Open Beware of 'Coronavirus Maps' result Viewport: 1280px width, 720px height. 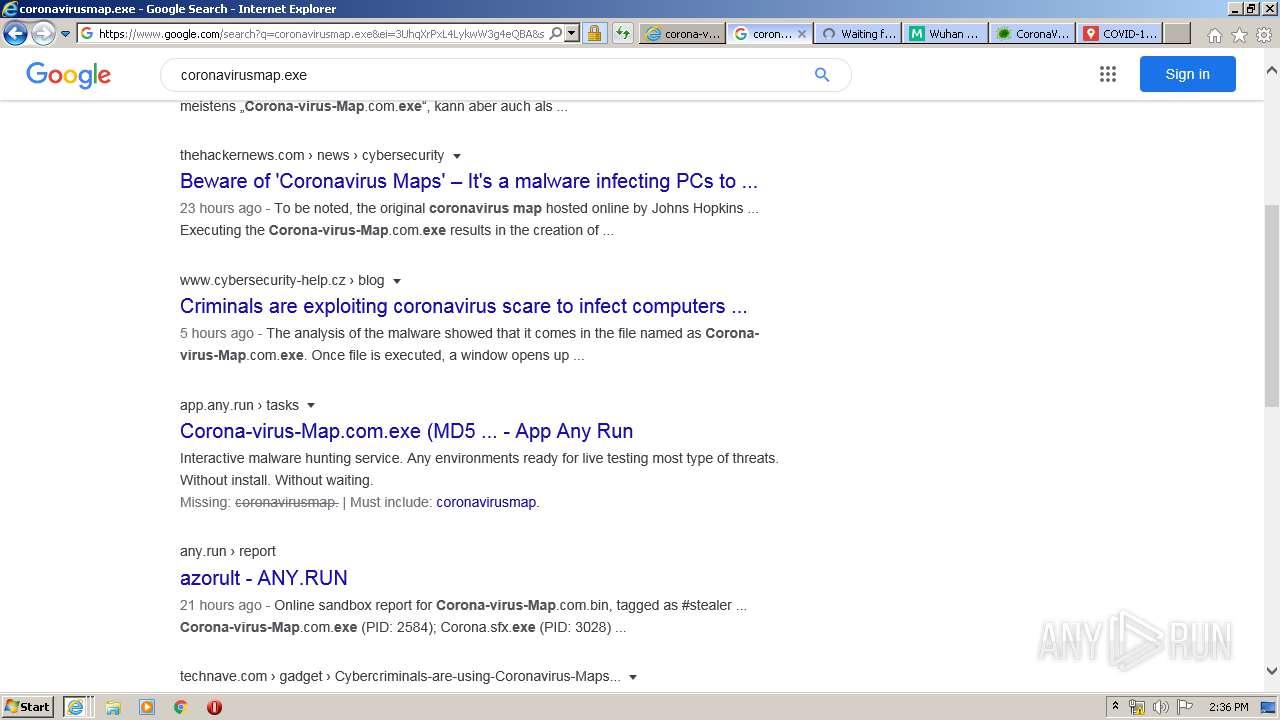point(469,181)
